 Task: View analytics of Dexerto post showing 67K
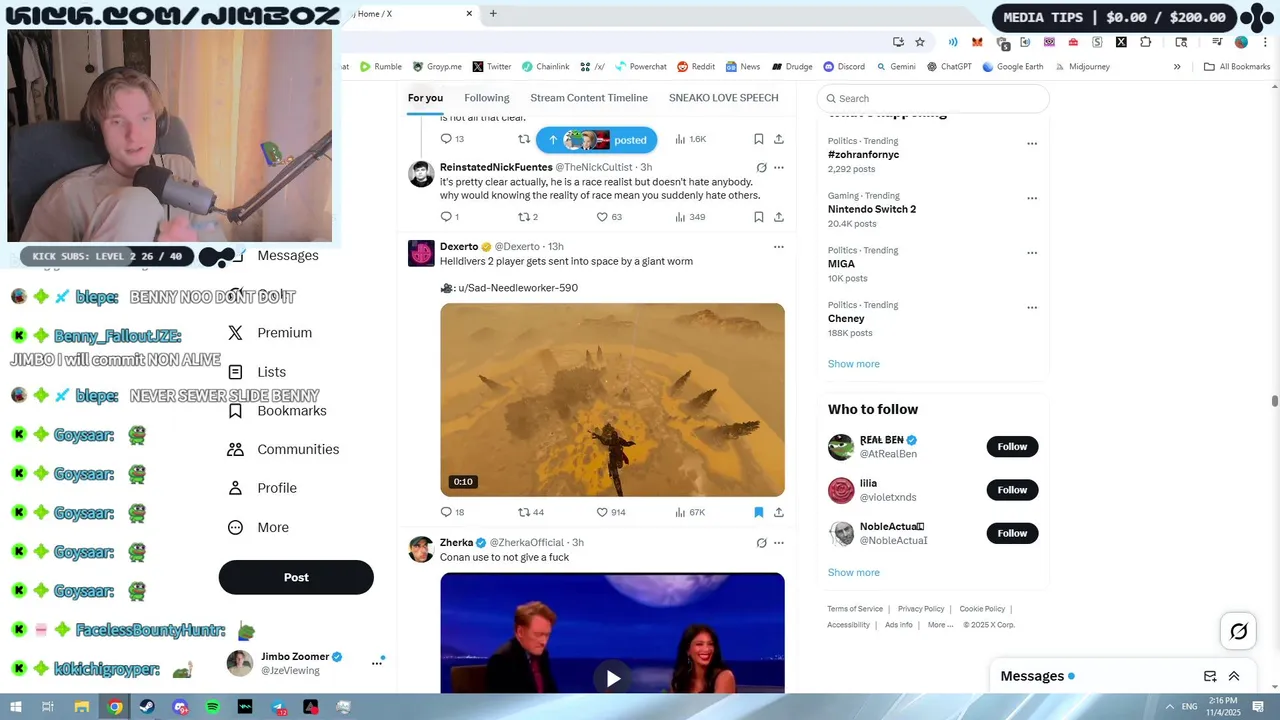(x=690, y=512)
